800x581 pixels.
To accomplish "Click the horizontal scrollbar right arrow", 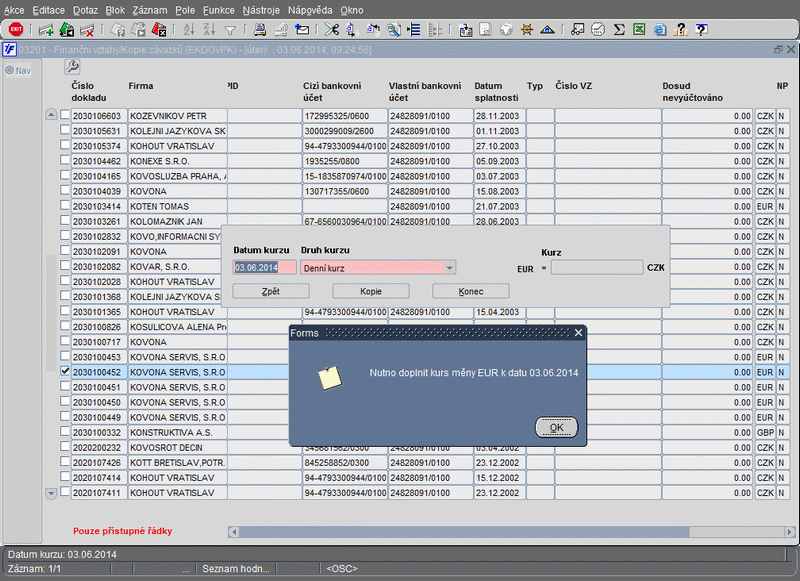I will click(789, 532).
